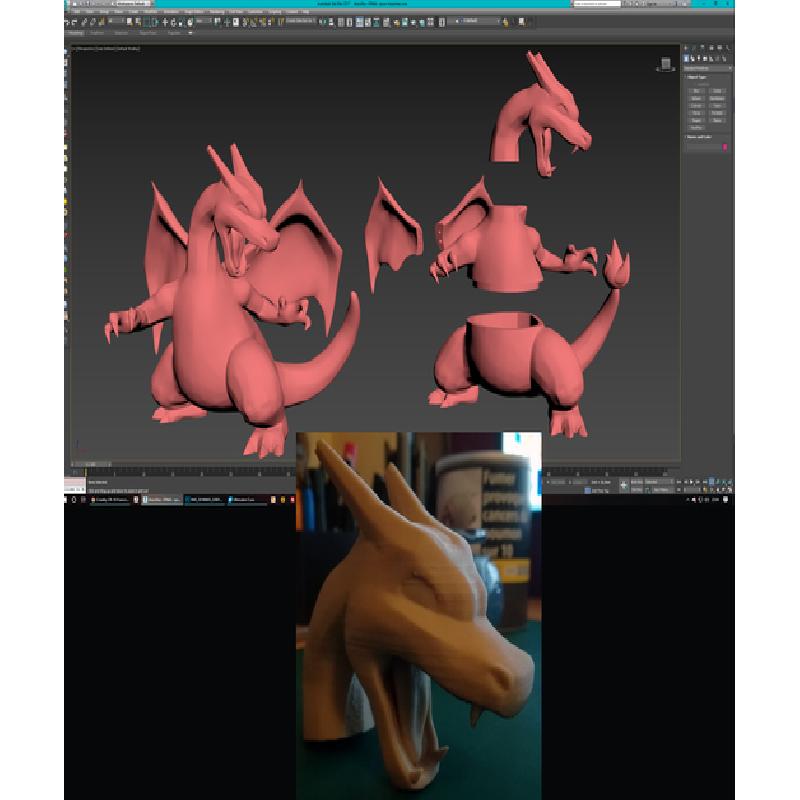Choose the Bind to Space Warp tool
Screen dimensions: 800x800
pos(101,22)
